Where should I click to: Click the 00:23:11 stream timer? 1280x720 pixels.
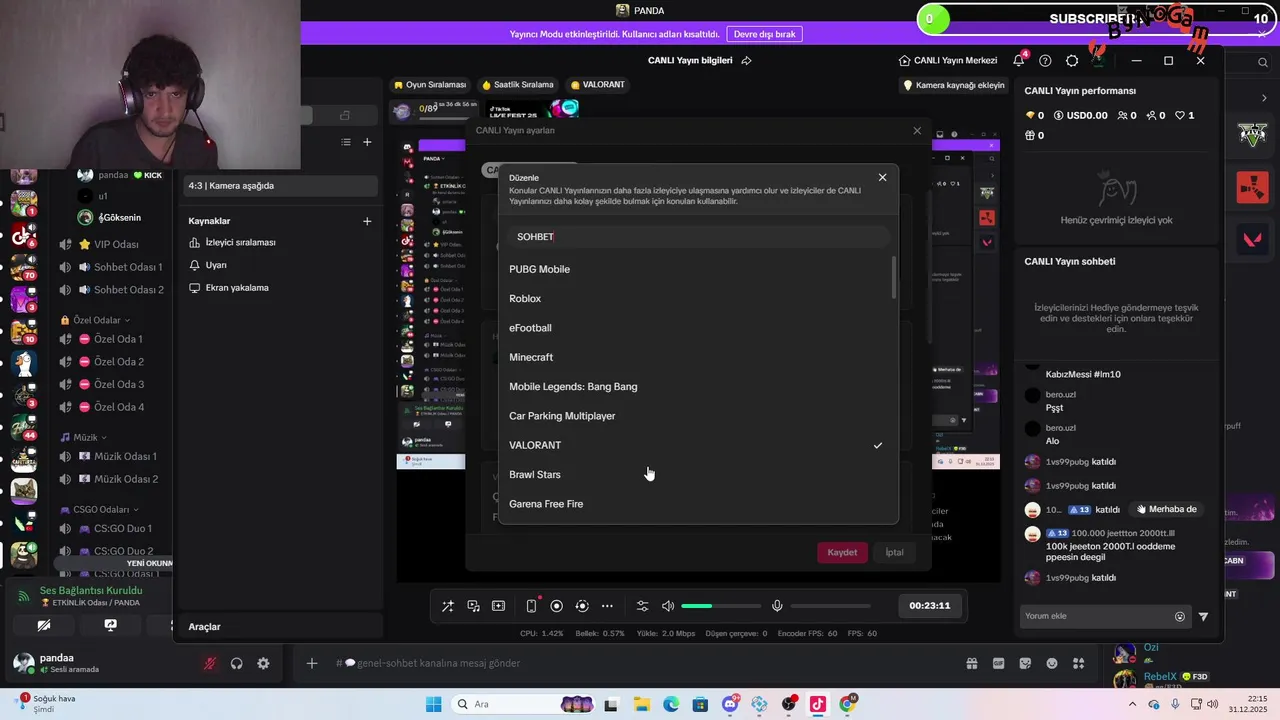tap(929, 605)
